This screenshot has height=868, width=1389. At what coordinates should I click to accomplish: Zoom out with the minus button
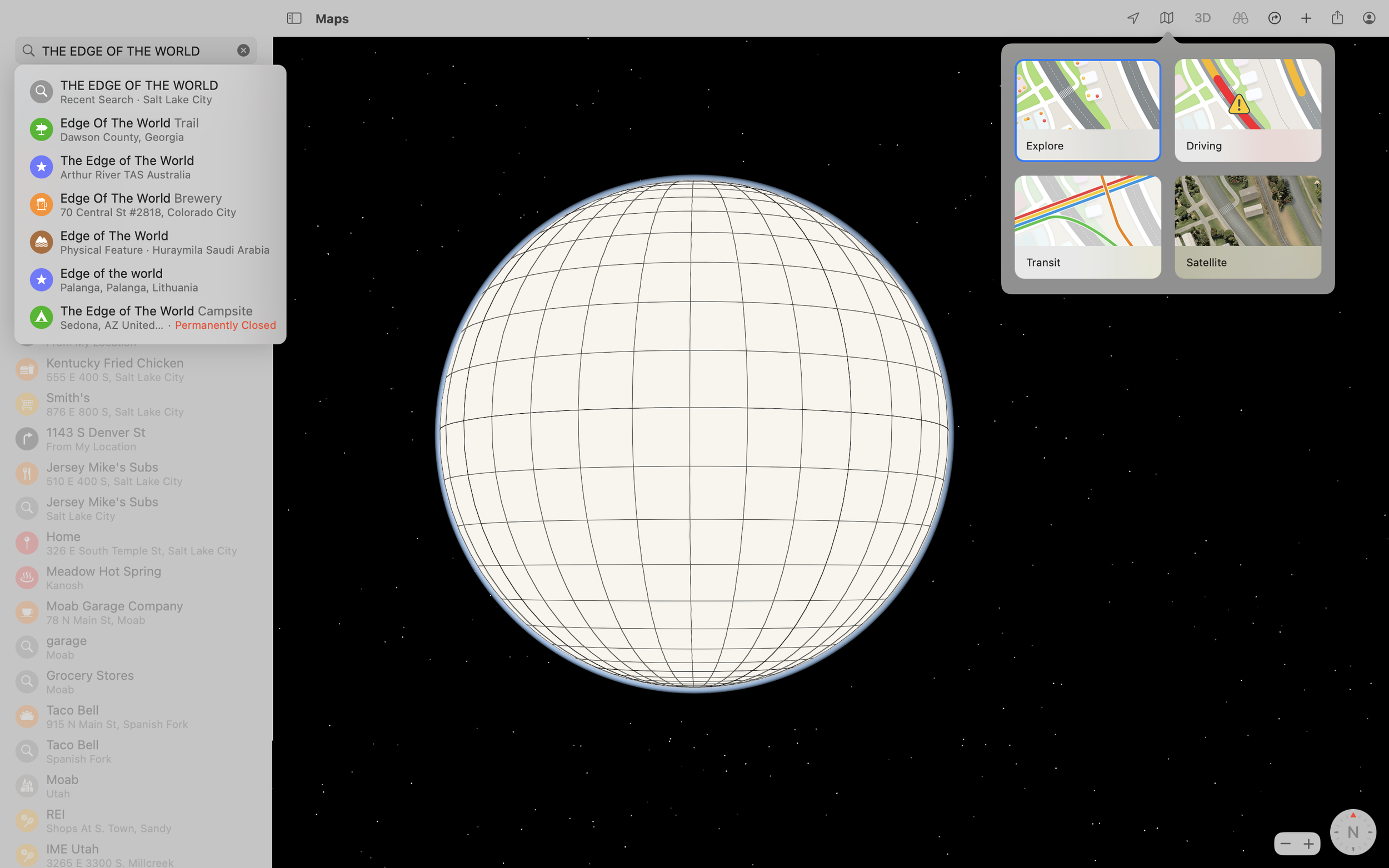[x=1285, y=844]
